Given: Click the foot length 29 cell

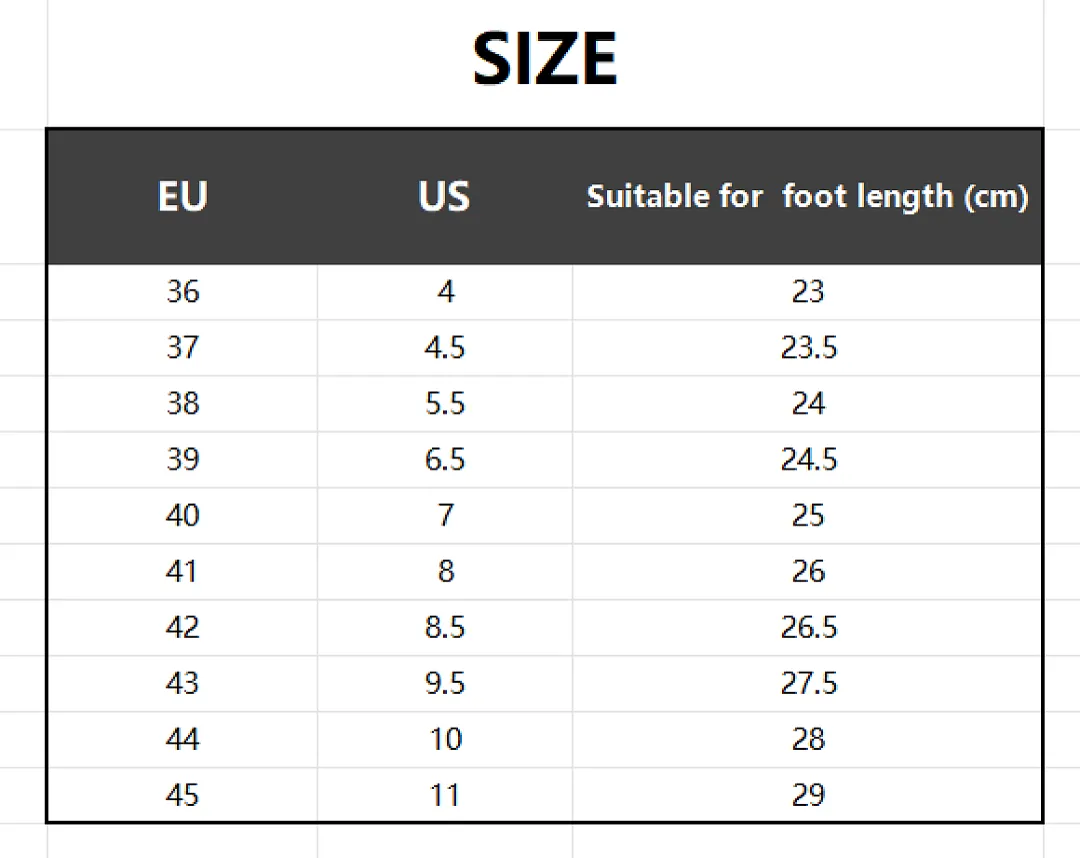Looking at the screenshot, I should [x=808, y=795].
